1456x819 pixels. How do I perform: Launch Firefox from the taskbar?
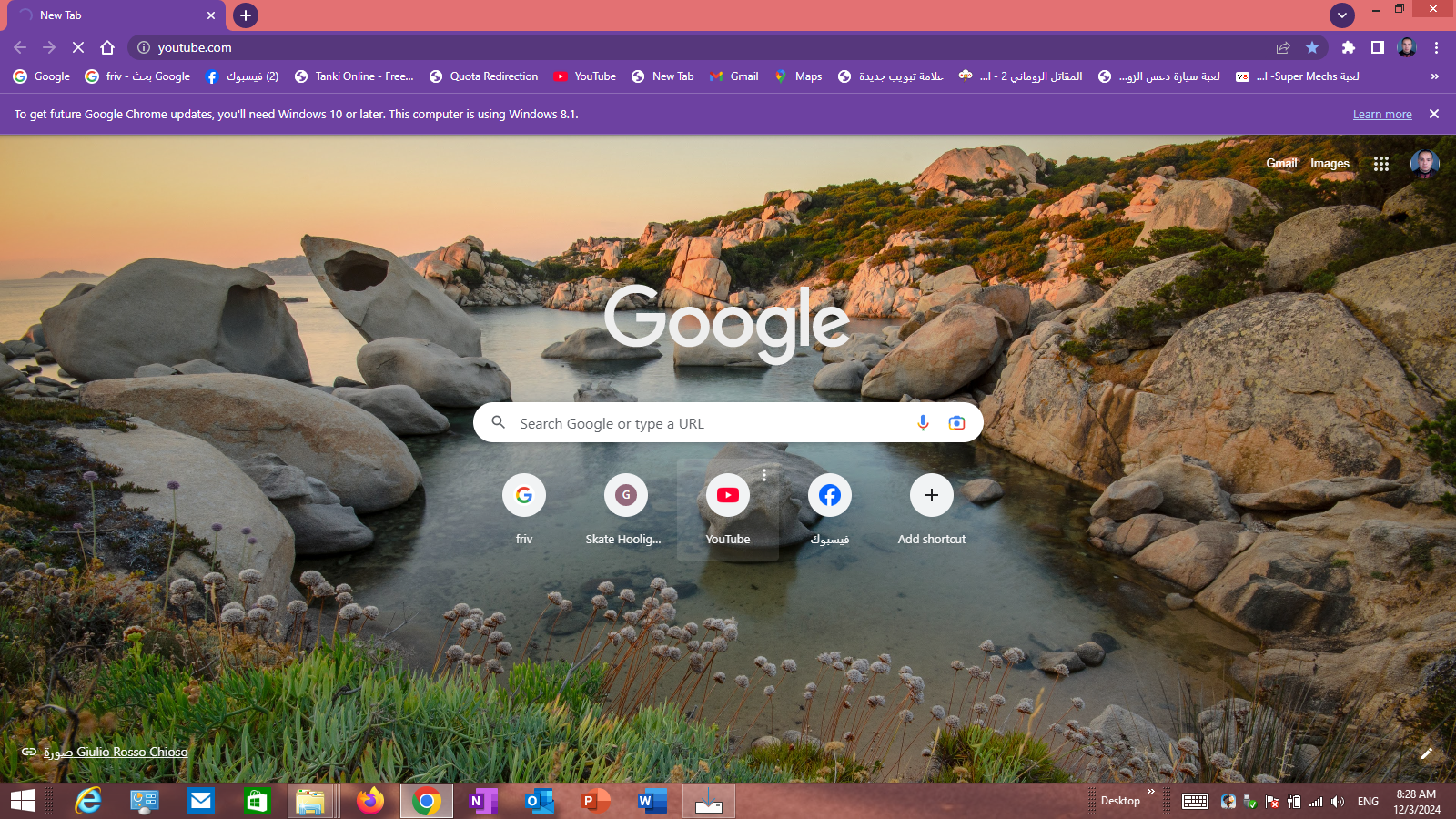[x=370, y=801]
